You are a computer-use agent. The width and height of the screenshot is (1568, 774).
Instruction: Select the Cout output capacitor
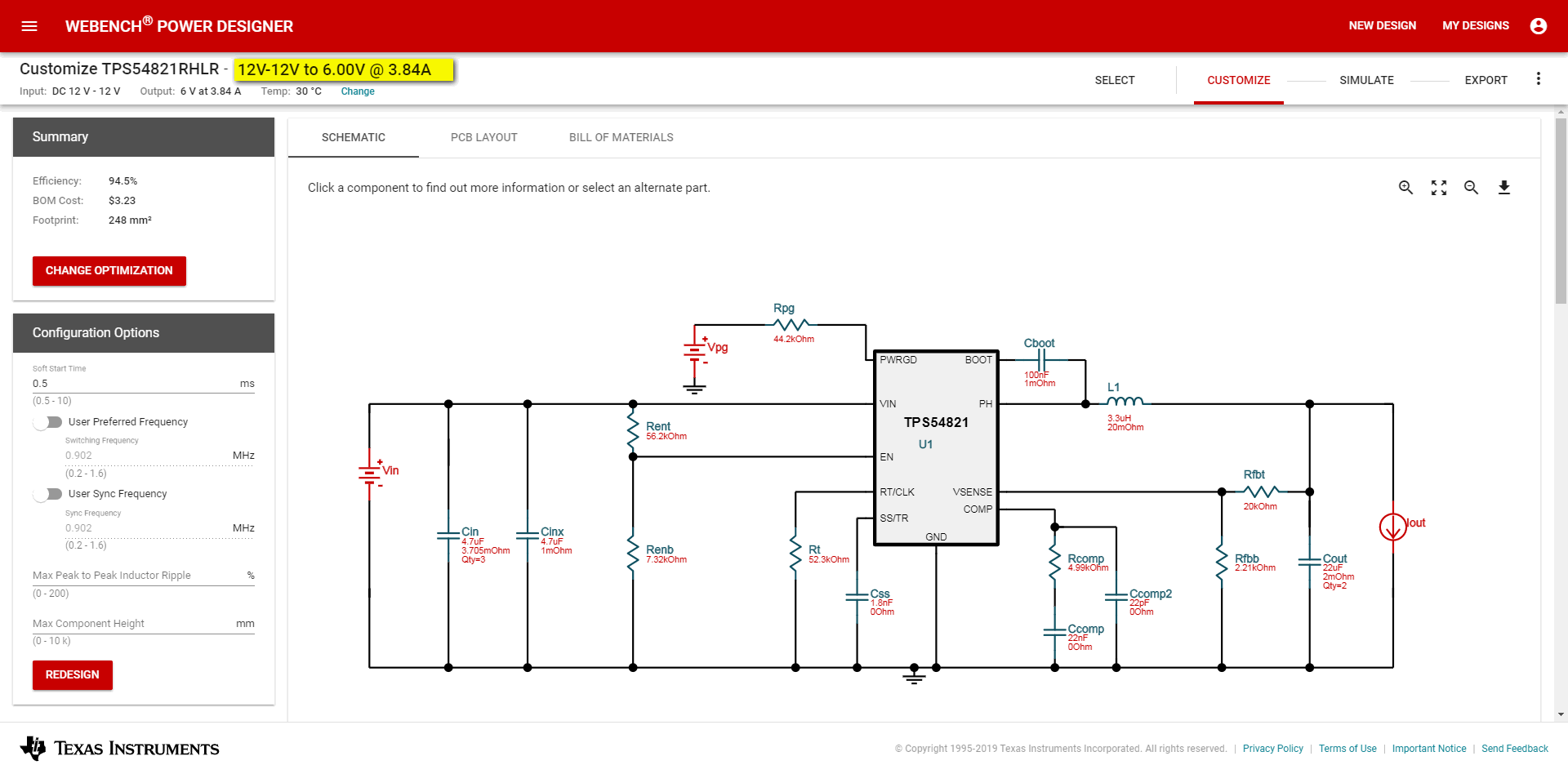(x=1310, y=563)
